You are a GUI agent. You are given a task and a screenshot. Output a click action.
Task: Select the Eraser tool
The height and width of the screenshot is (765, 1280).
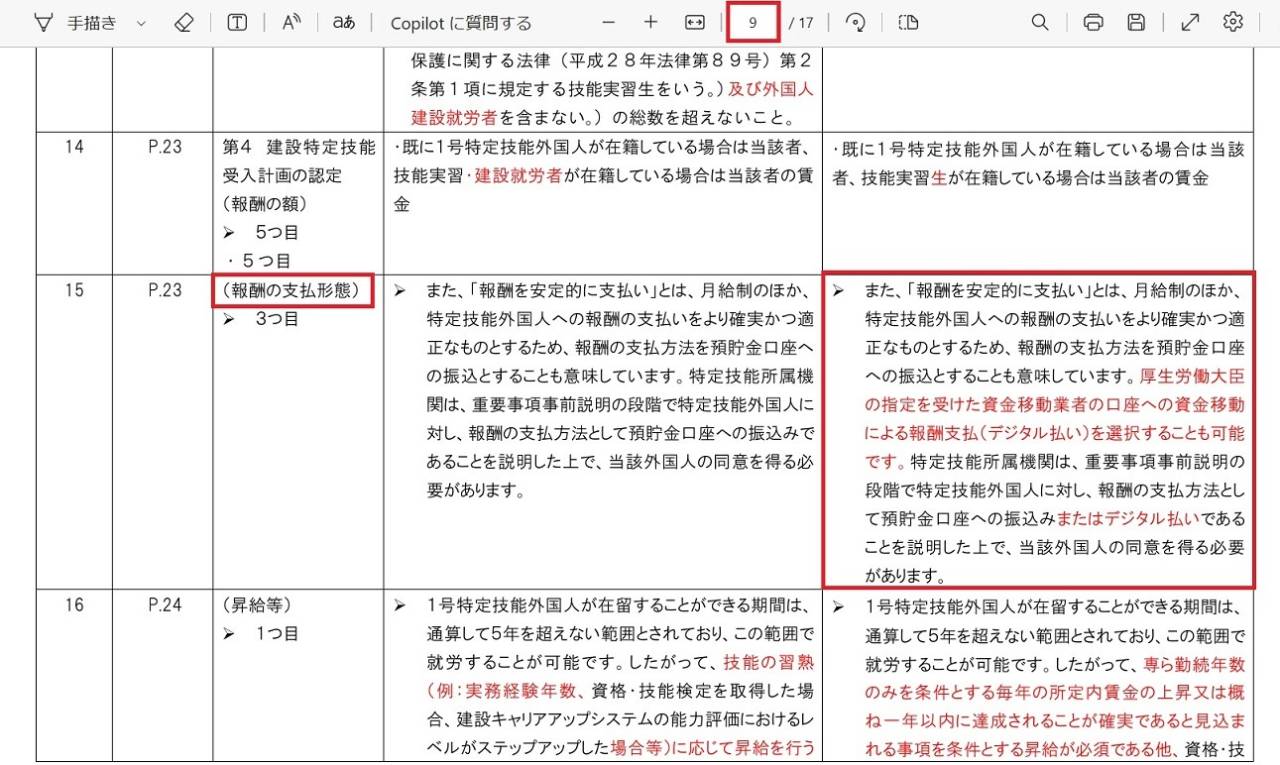pos(183,23)
